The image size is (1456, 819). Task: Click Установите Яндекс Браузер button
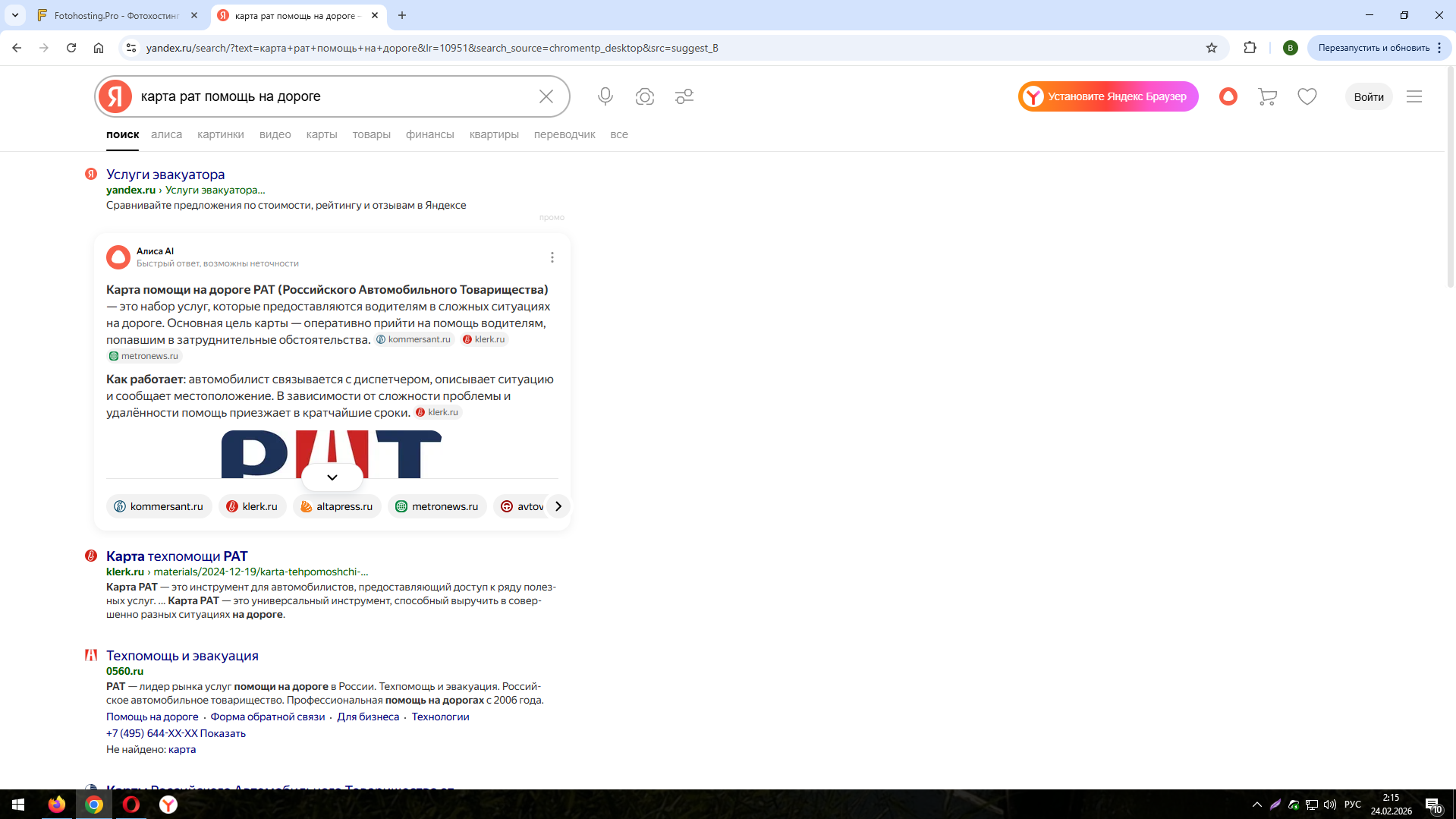(x=1109, y=96)
